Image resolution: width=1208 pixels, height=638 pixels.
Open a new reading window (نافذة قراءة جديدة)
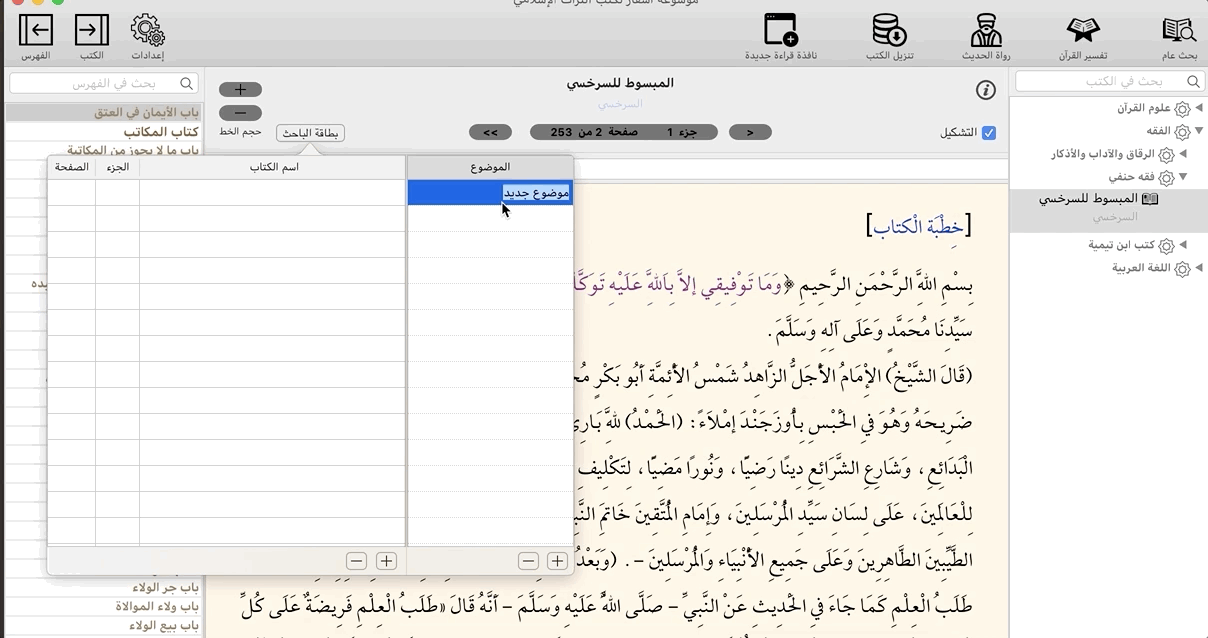click(x=780, y=30)
